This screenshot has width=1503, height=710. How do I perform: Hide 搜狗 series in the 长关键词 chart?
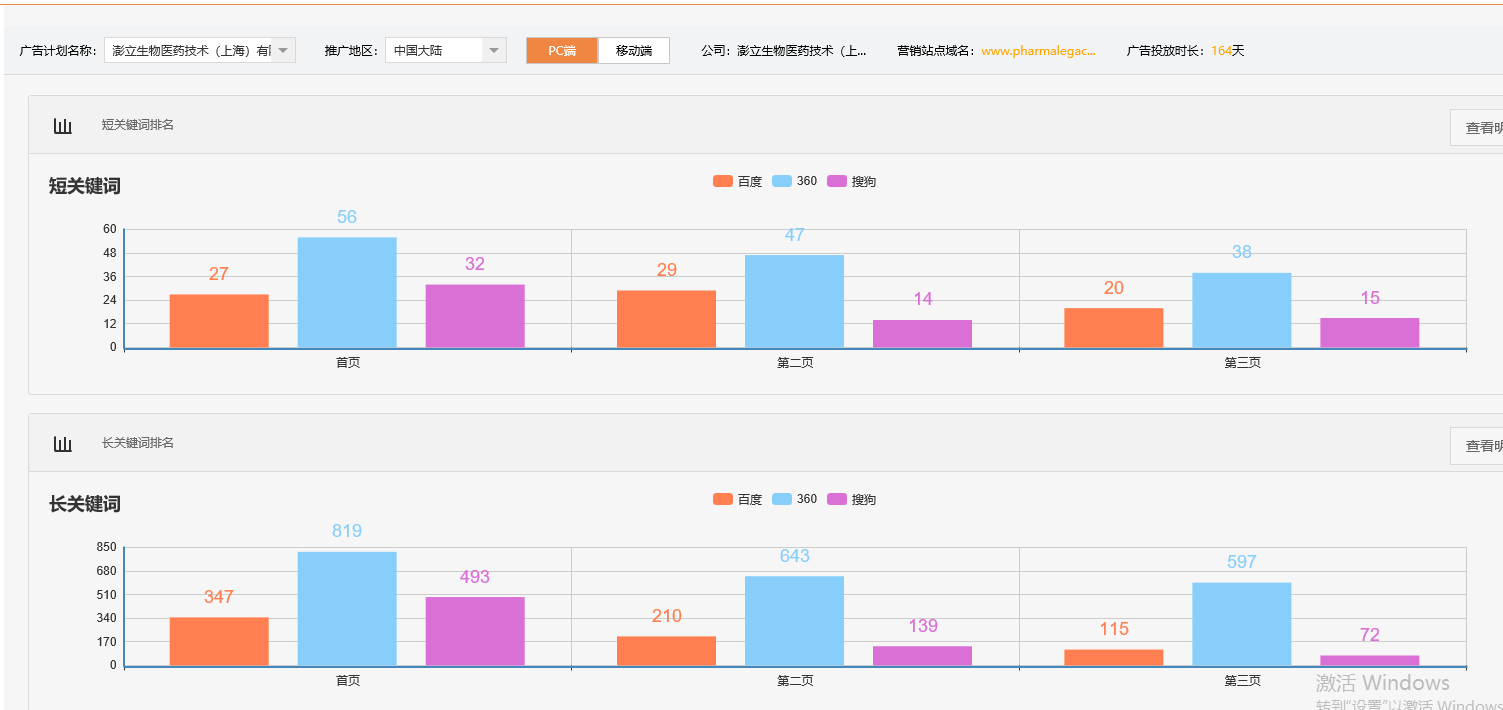click(851, 500)
